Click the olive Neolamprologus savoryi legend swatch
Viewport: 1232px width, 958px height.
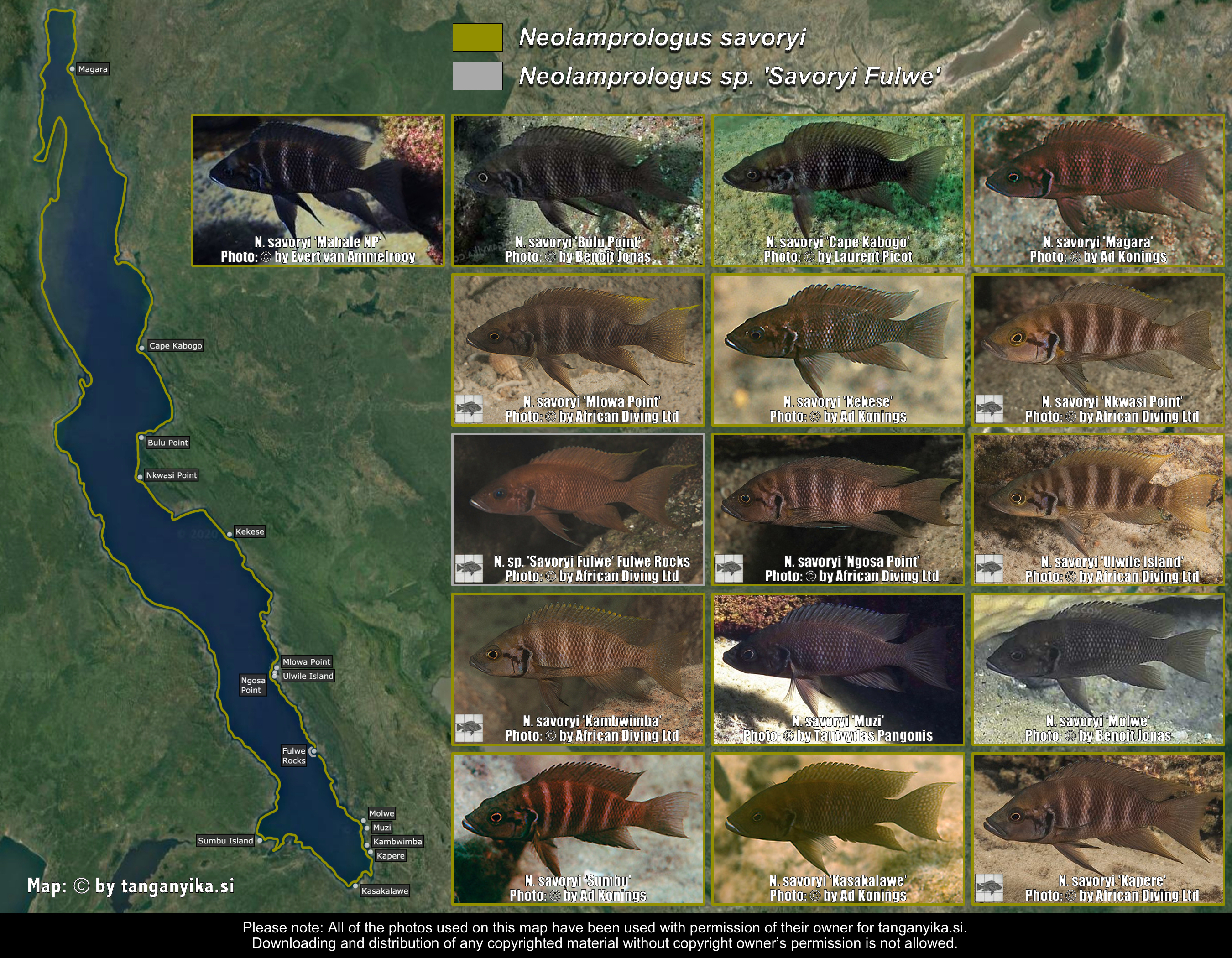point(477,37)
